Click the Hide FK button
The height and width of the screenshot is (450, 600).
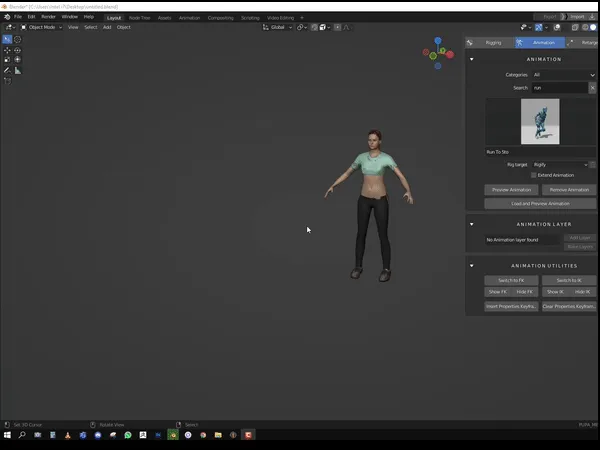[525, 292]
